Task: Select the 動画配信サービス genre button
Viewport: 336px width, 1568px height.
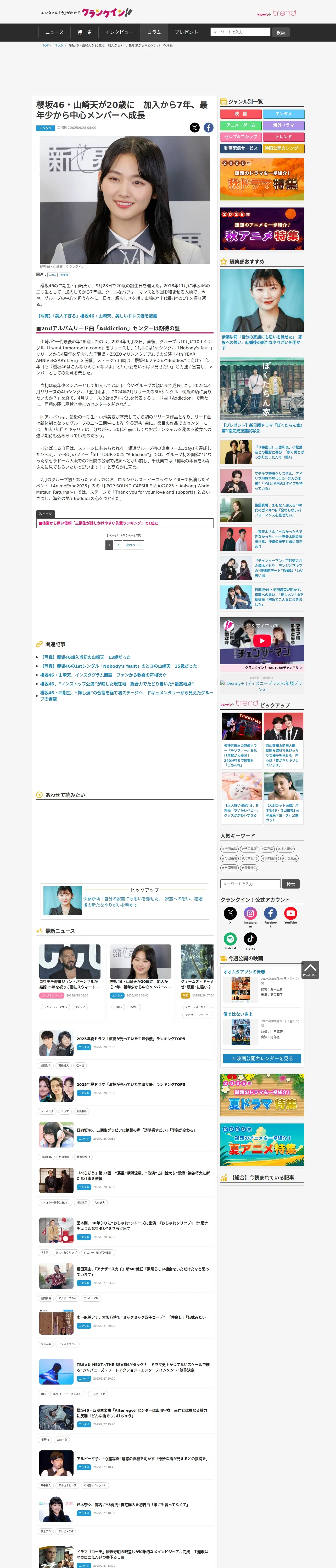Action: coord(241,148)
